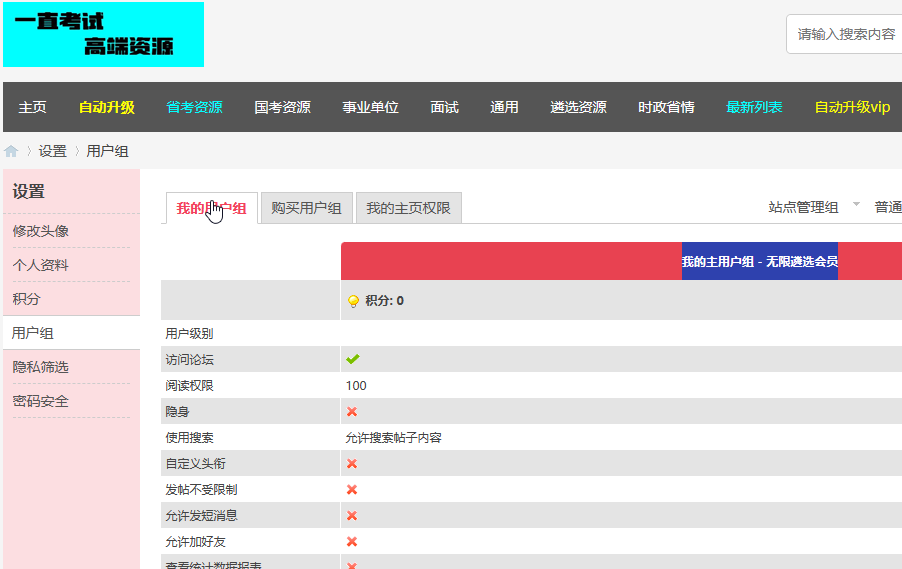Open 最新列表 in the navigation bar
Image resolution: width=902 pixels, height=569 pixels.
click(x=754, y=107)
